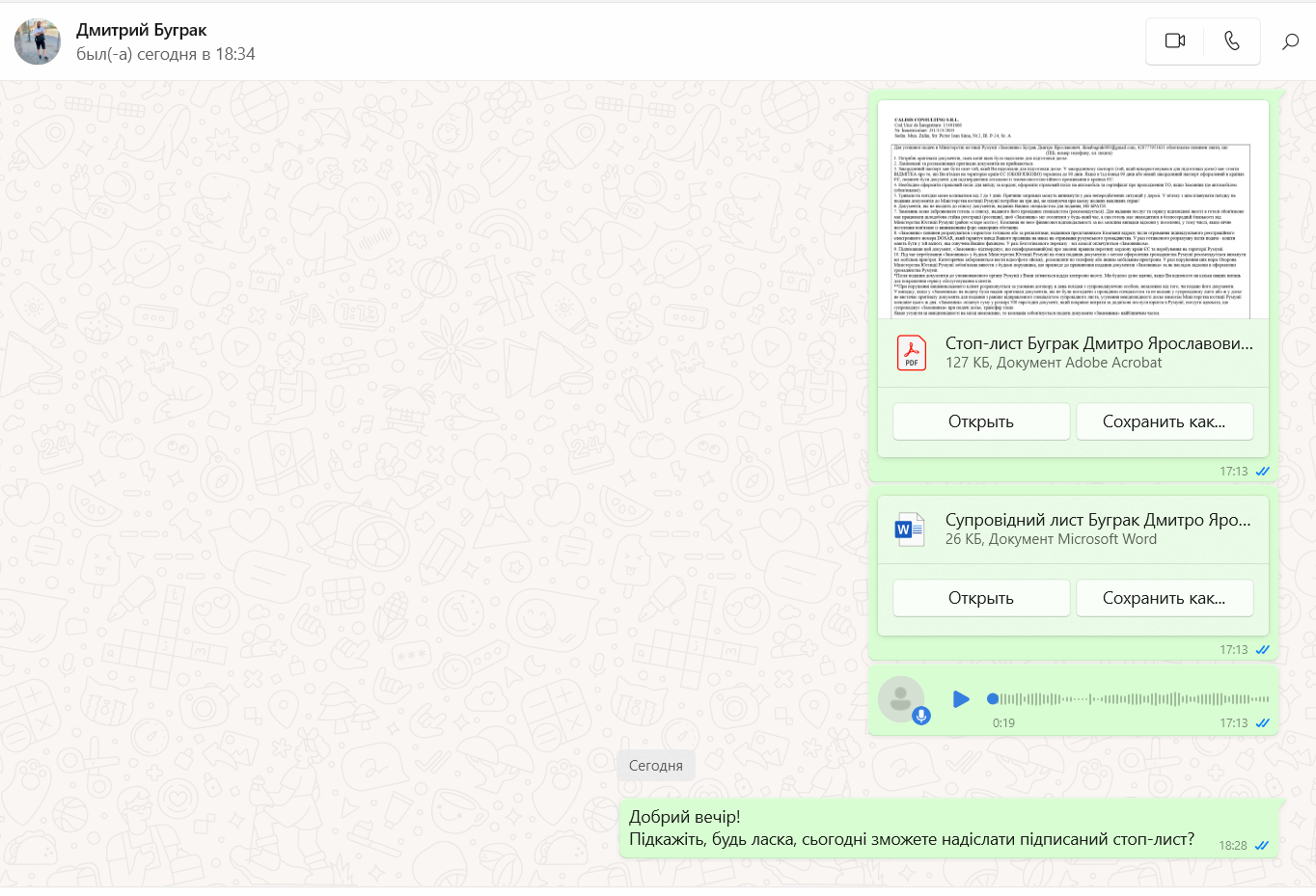Click the Супровідний лист Буграк Дмитро file name
Screen dimensions: 1316x896
tap(1098, 520)
